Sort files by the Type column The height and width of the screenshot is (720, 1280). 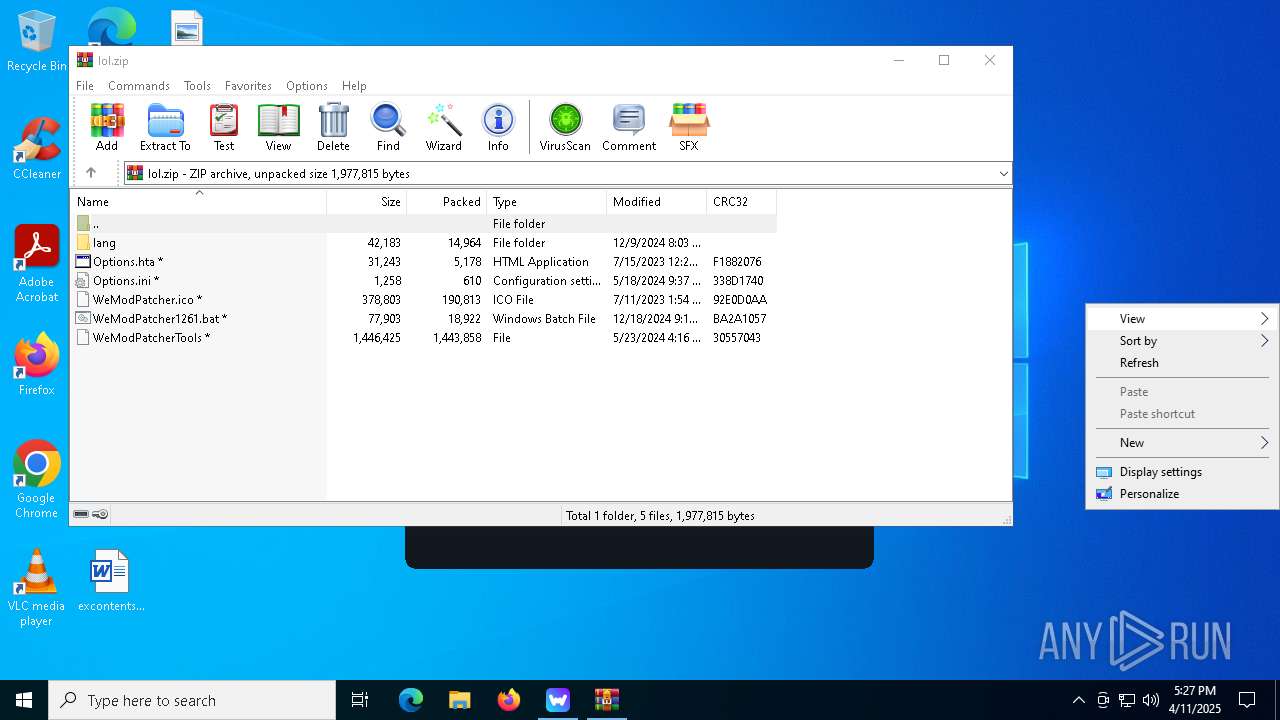(x=547, y=202)
